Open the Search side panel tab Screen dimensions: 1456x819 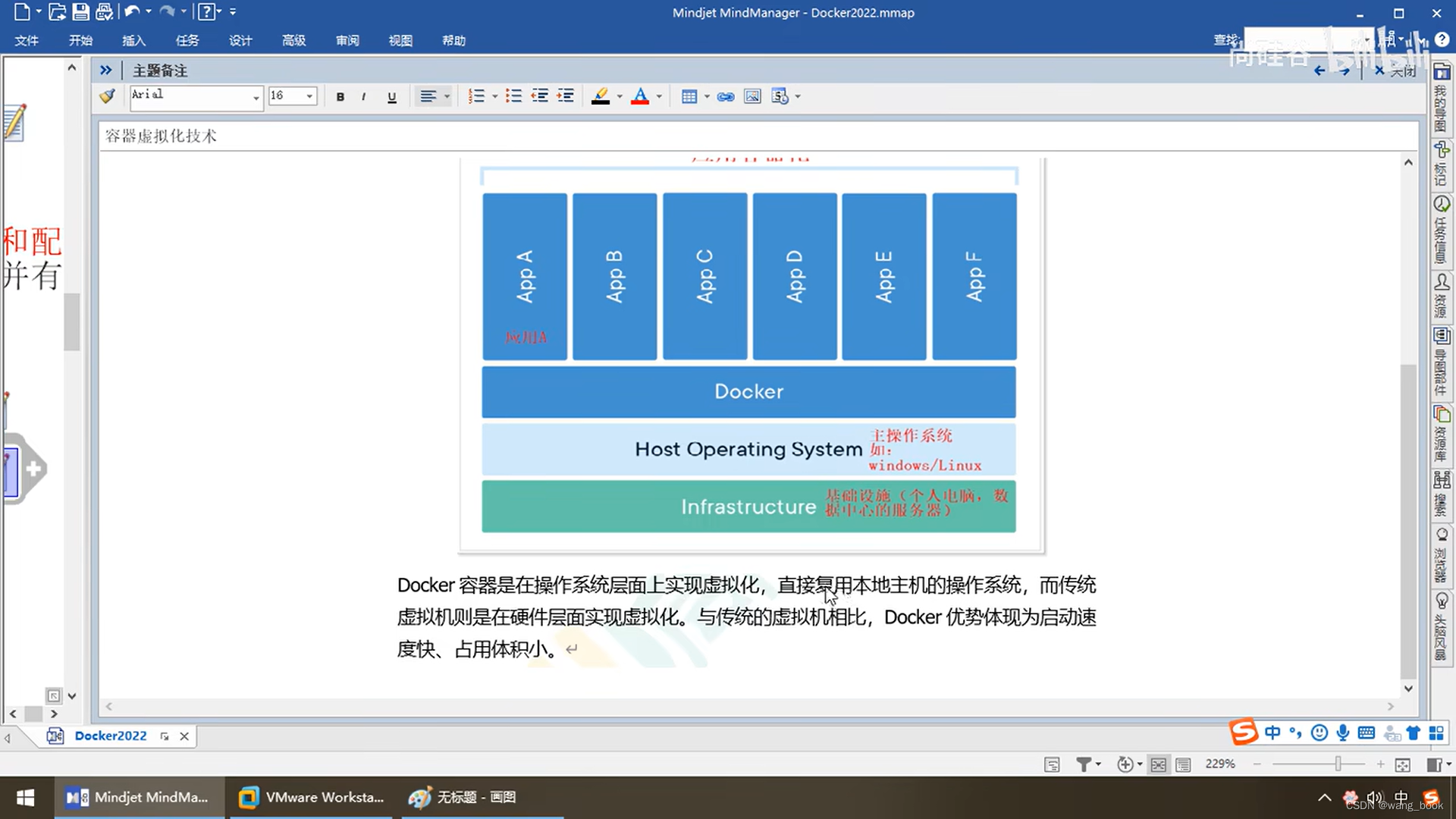[1442, 494]
